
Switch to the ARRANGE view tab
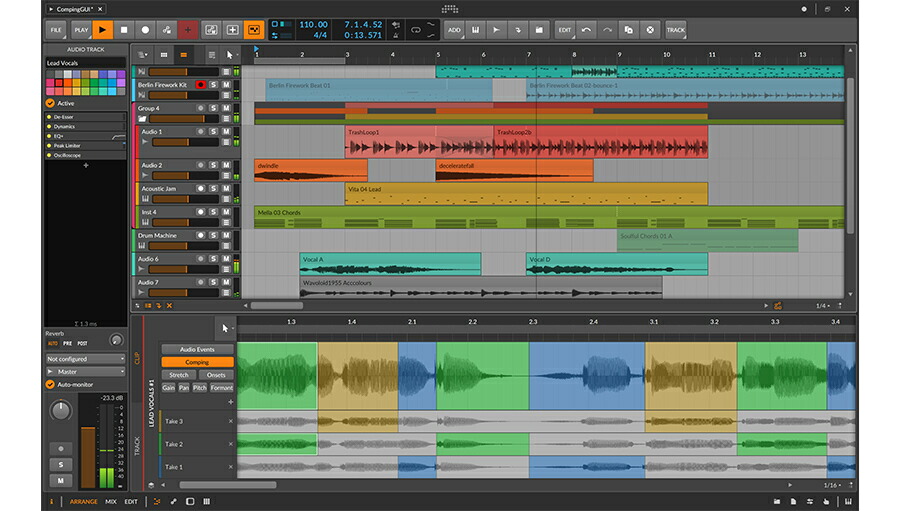84,501
